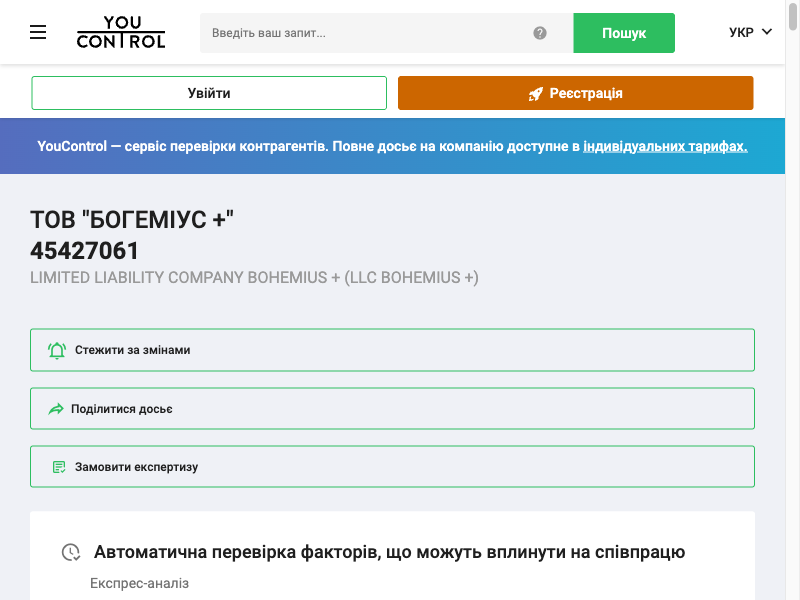Click the search input field Введіть ваш запит

370,32
